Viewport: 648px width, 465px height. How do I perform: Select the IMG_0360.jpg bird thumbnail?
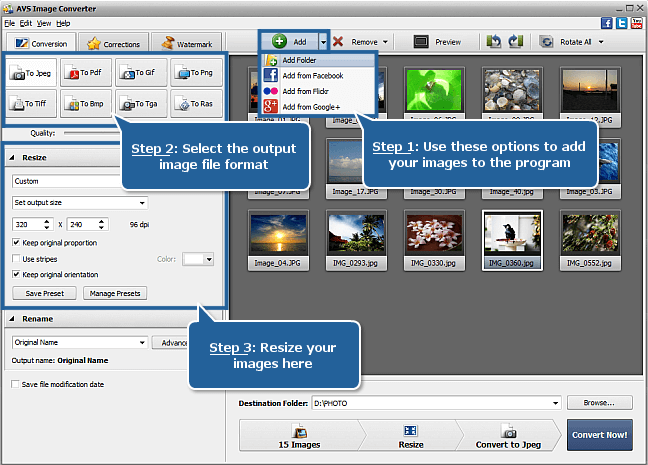512,240
